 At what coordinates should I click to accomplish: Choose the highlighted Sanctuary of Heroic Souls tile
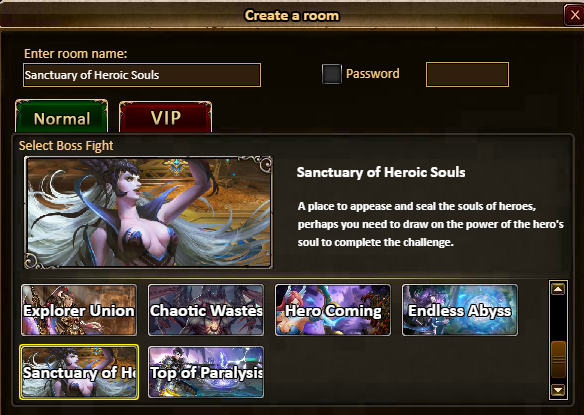(79, 372)
